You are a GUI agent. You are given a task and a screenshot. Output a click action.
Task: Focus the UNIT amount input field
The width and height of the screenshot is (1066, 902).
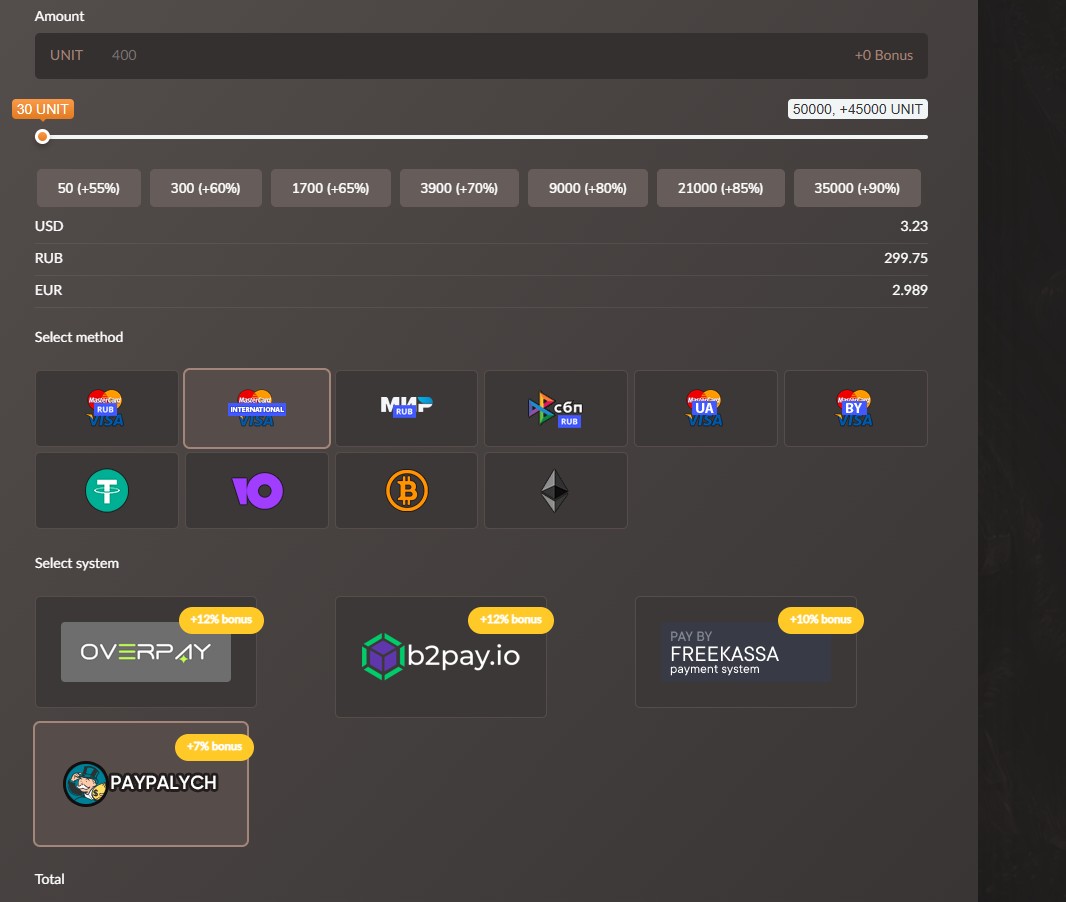(480, 56)
